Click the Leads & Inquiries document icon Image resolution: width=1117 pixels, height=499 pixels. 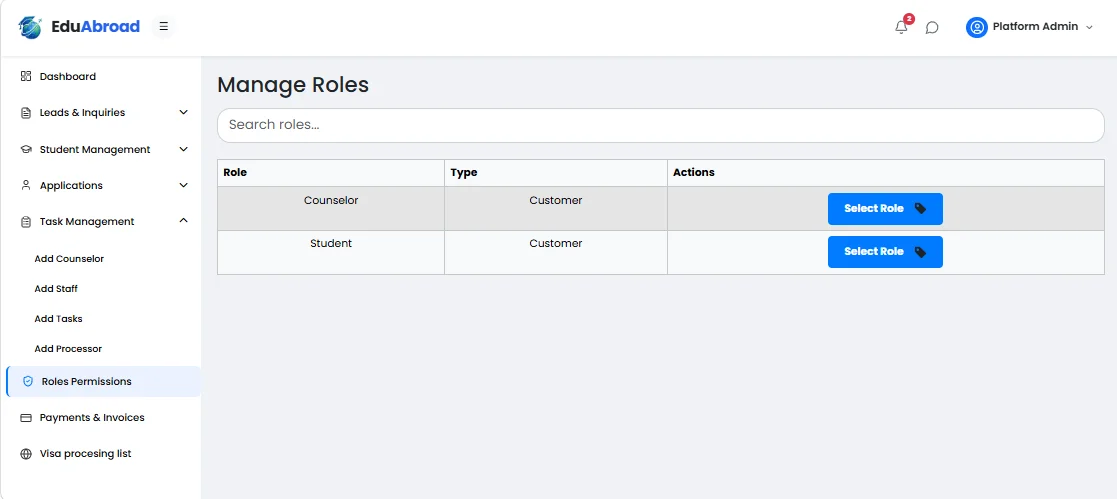click(x=26, y=113)
